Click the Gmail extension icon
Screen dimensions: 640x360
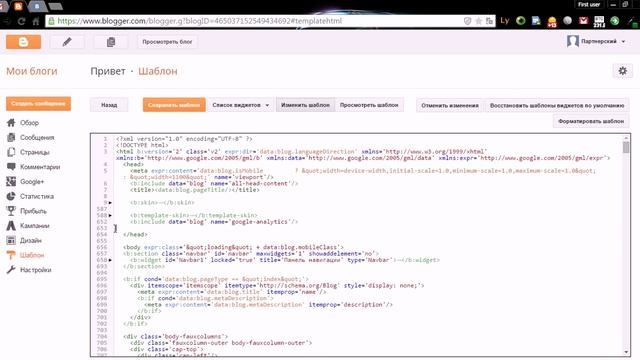583,20
